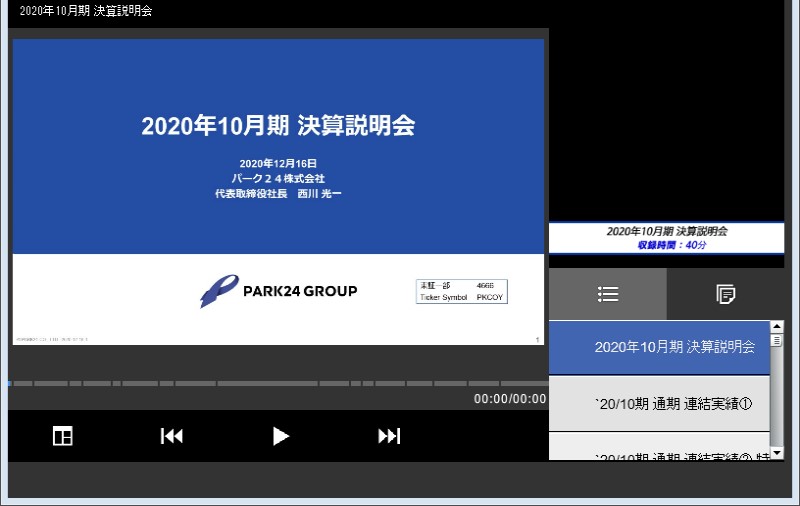Click the blue playhead marker on the timeline
Image resolution: width=800 pixels, height=506 pixels.
(10, 383)
